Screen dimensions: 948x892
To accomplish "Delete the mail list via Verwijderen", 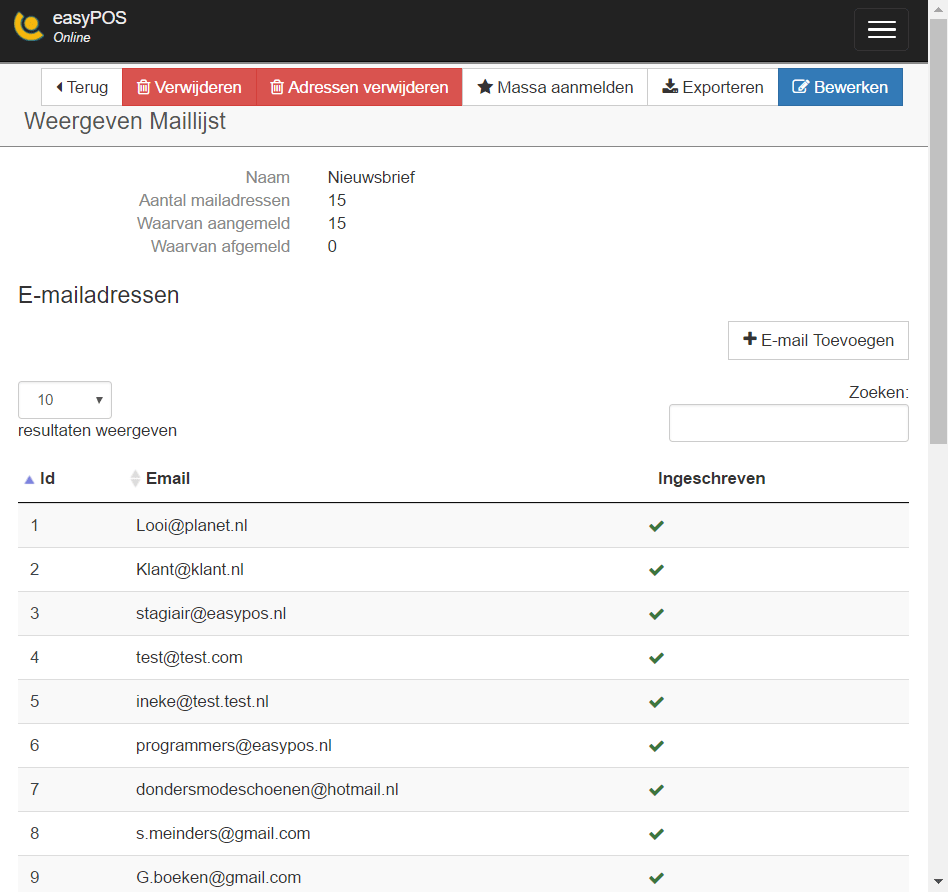I will point(189,87).
